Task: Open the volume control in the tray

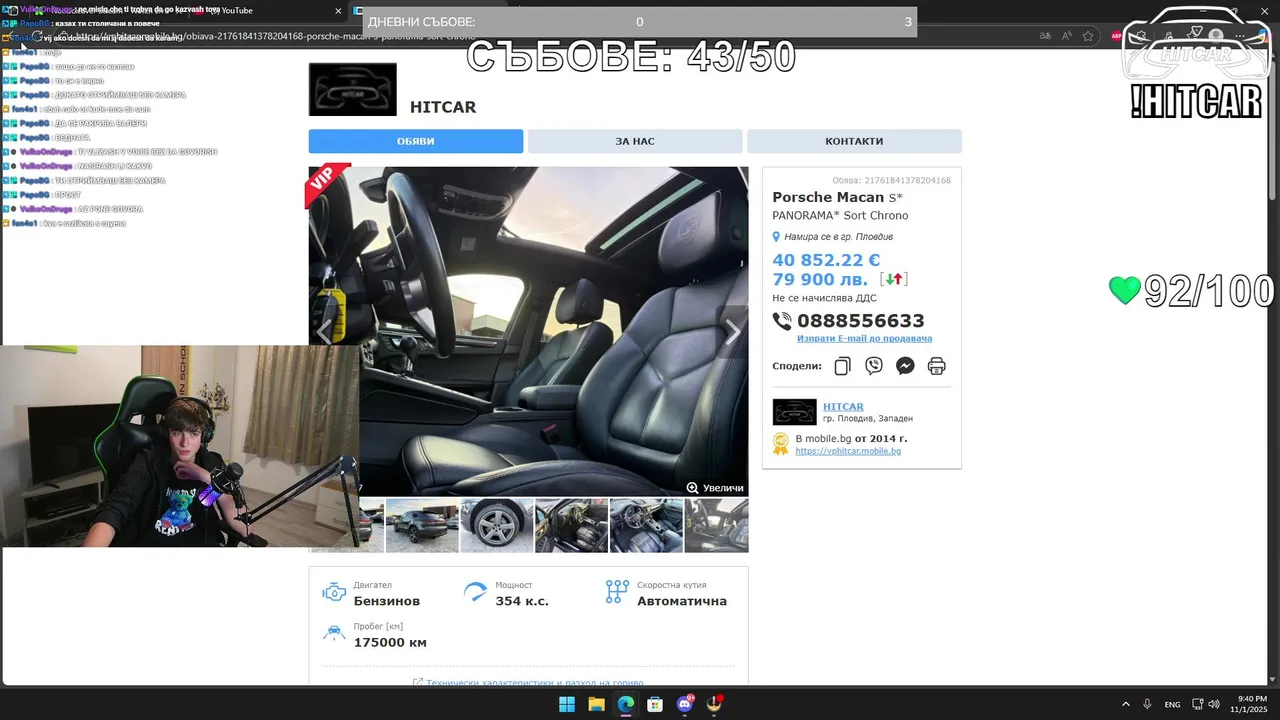Action: point(1214,704)
